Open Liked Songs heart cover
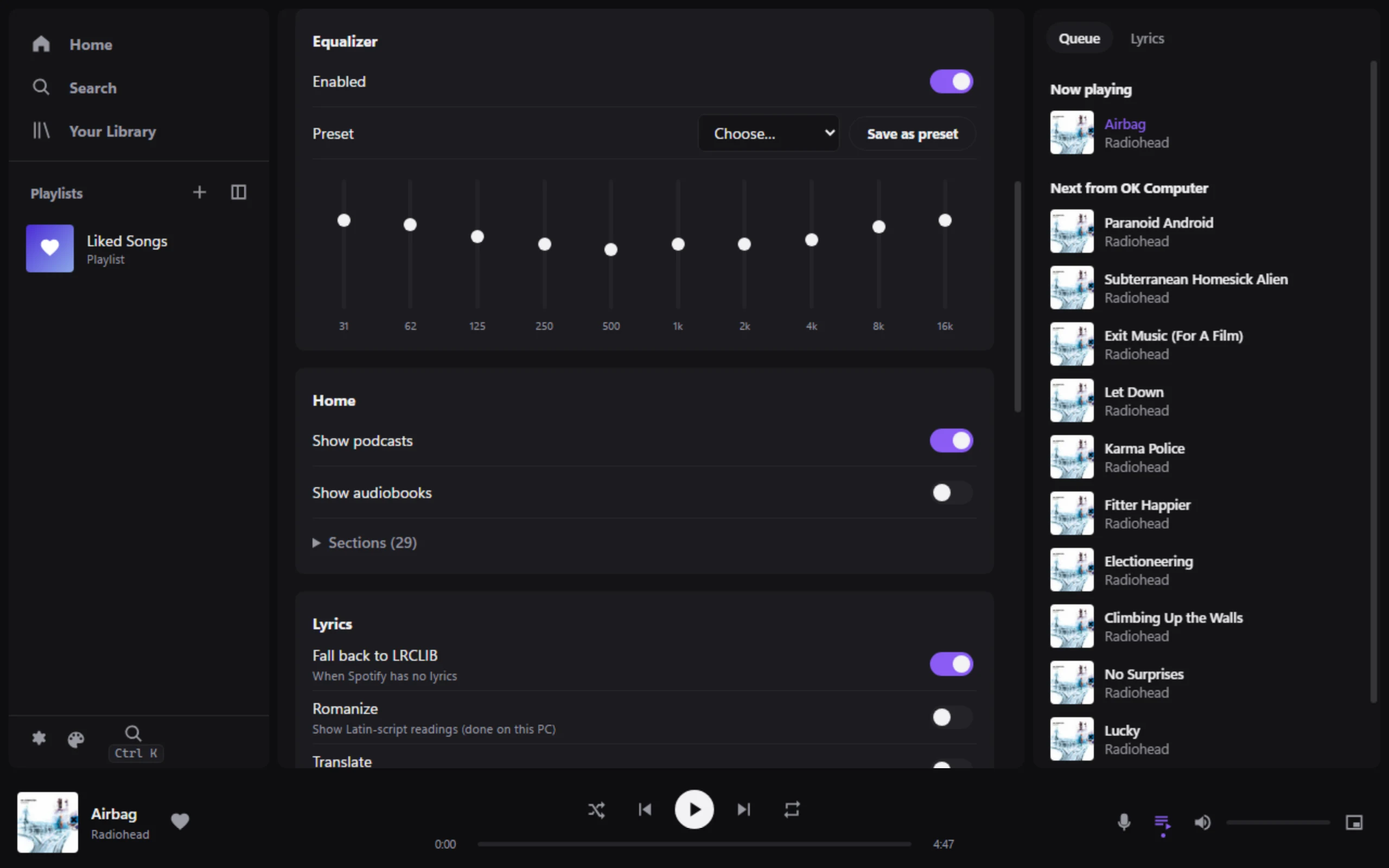 50,248
